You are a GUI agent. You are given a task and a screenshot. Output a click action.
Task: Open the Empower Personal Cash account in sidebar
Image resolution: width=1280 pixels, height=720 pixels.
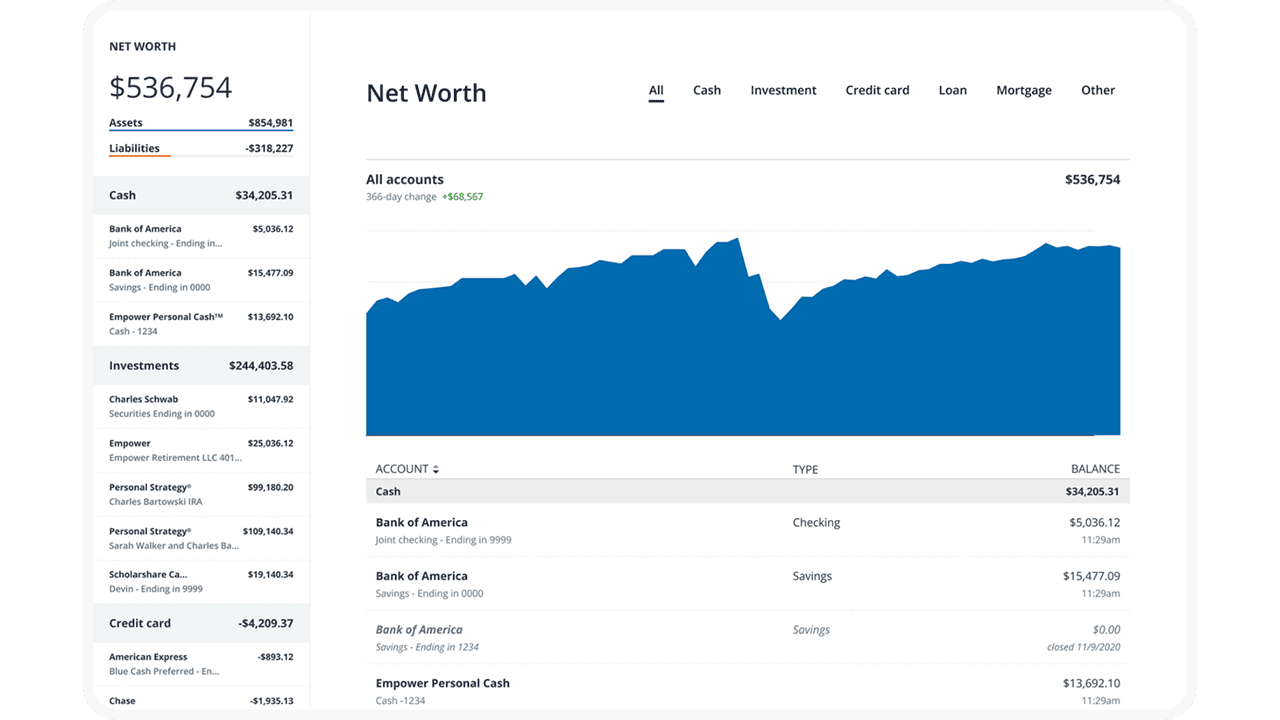click(200, 322)
